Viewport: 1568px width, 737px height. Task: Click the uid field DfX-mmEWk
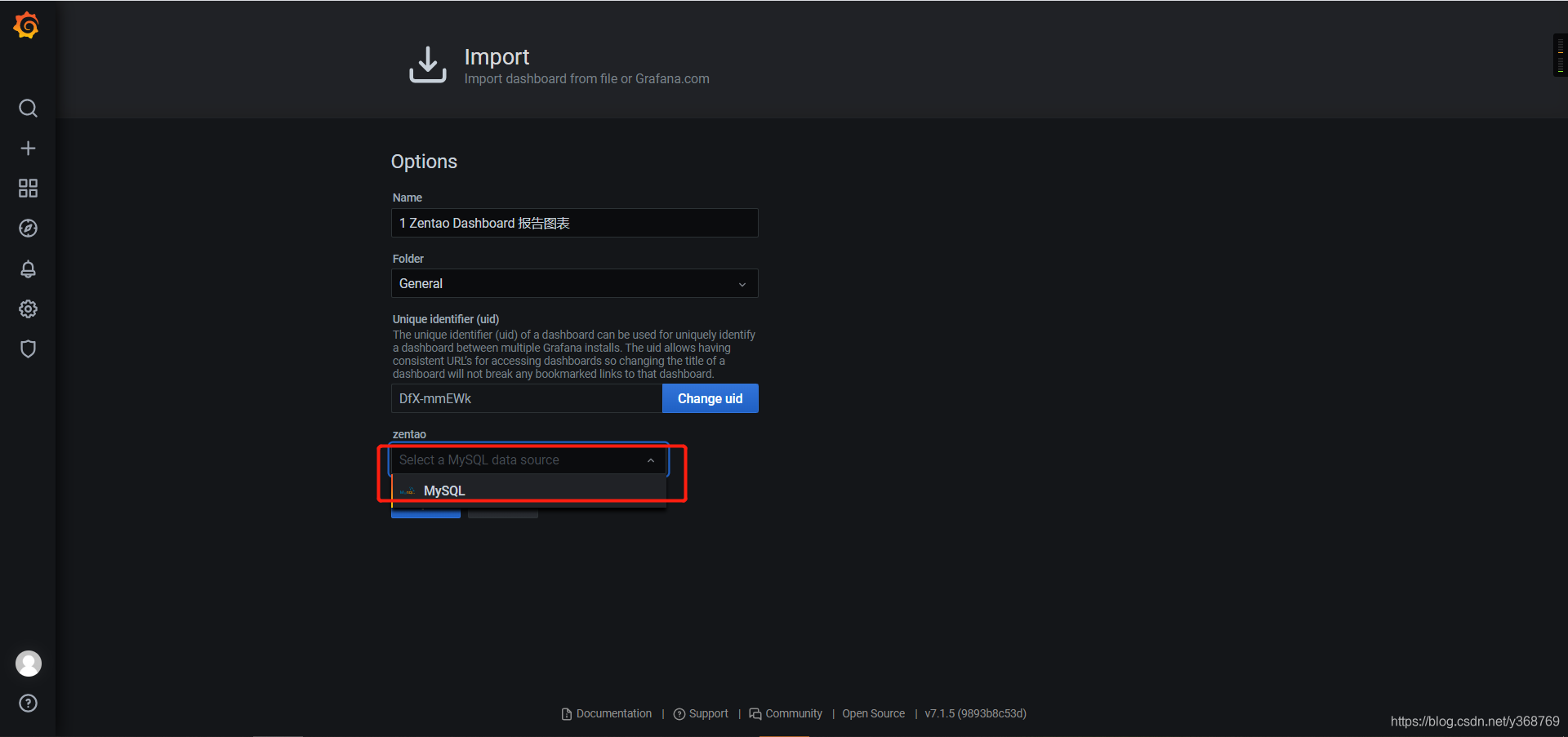tap(527, 398)
